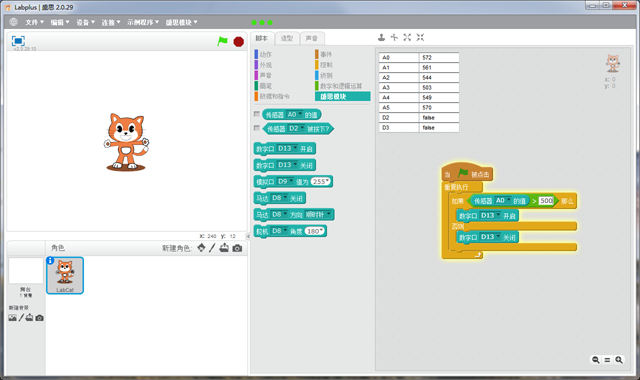This screenshot has width=640, height=380.
Task: Open the 示例程序 menu
Action: click(x=143, y=22)
